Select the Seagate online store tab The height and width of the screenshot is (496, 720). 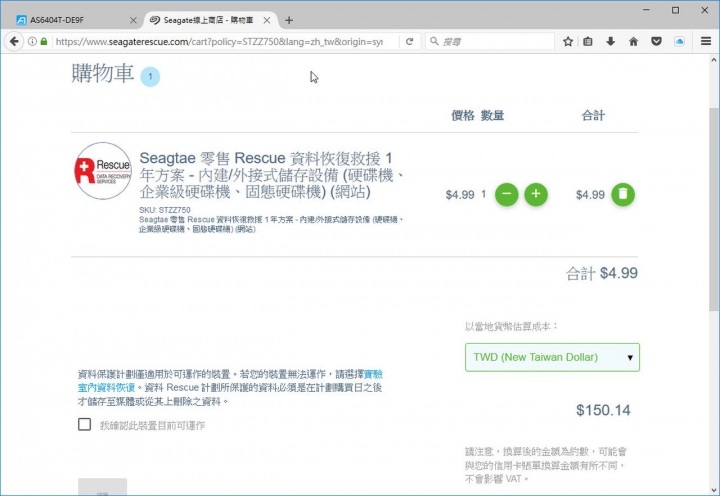coord(208,20)
